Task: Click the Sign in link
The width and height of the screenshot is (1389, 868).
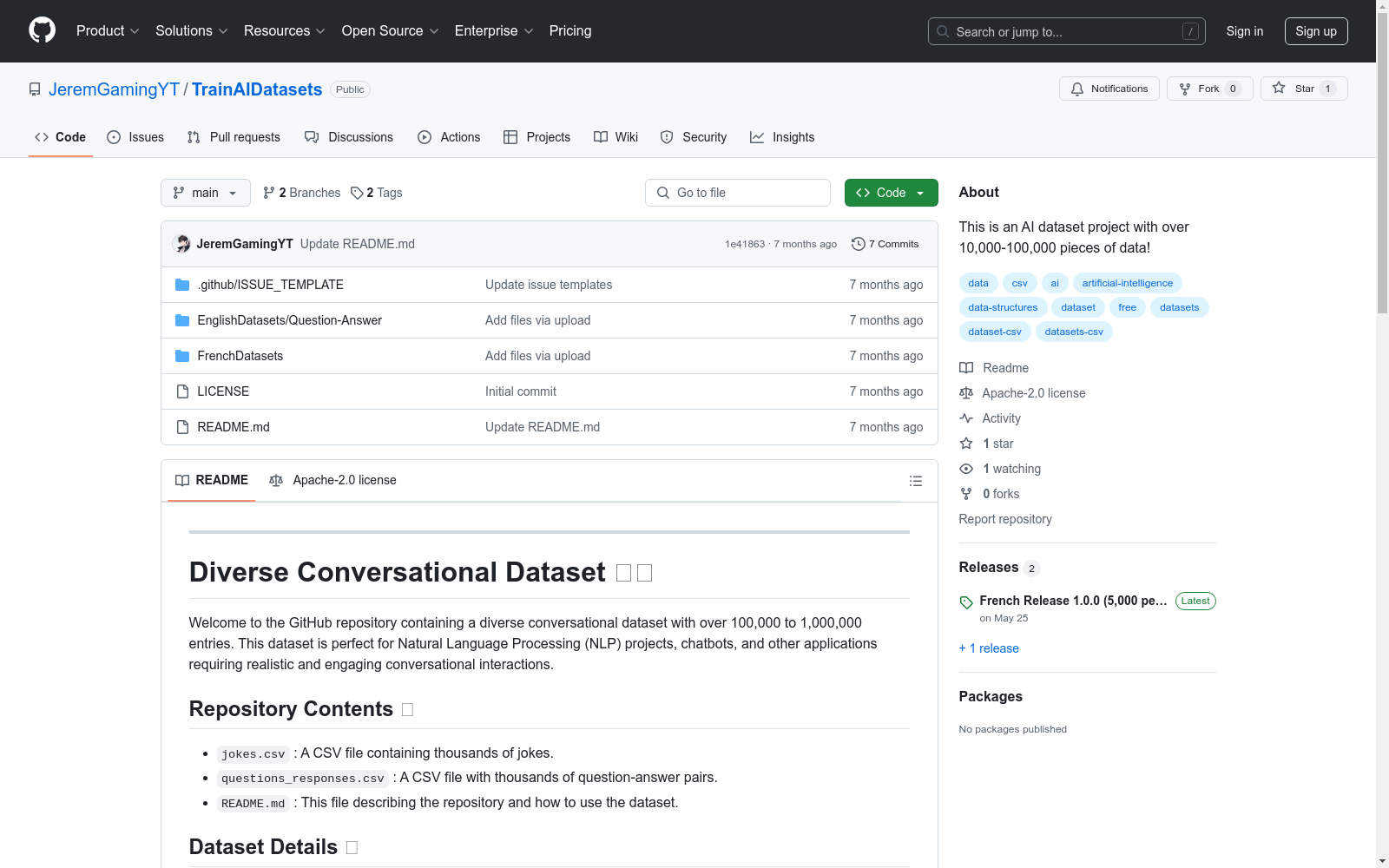Action: click(x=1245, y=31)
